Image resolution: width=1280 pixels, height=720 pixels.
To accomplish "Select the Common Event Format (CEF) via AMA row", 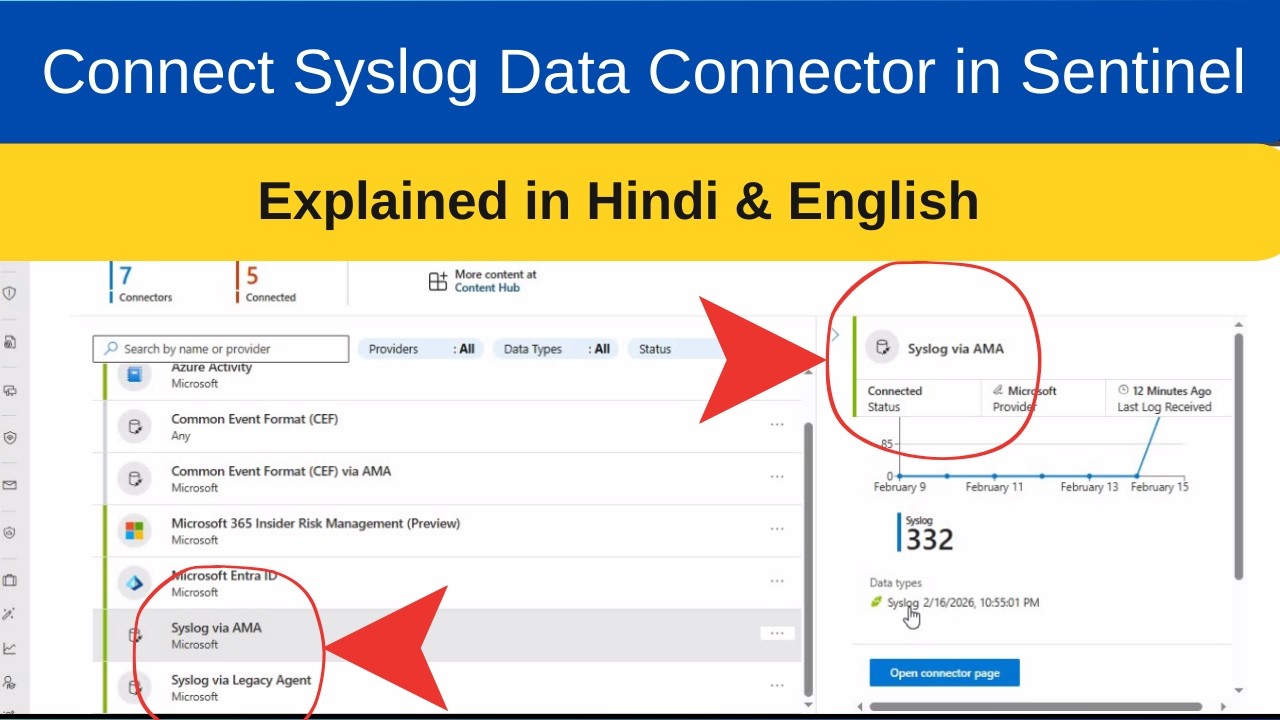I will 447,479.
